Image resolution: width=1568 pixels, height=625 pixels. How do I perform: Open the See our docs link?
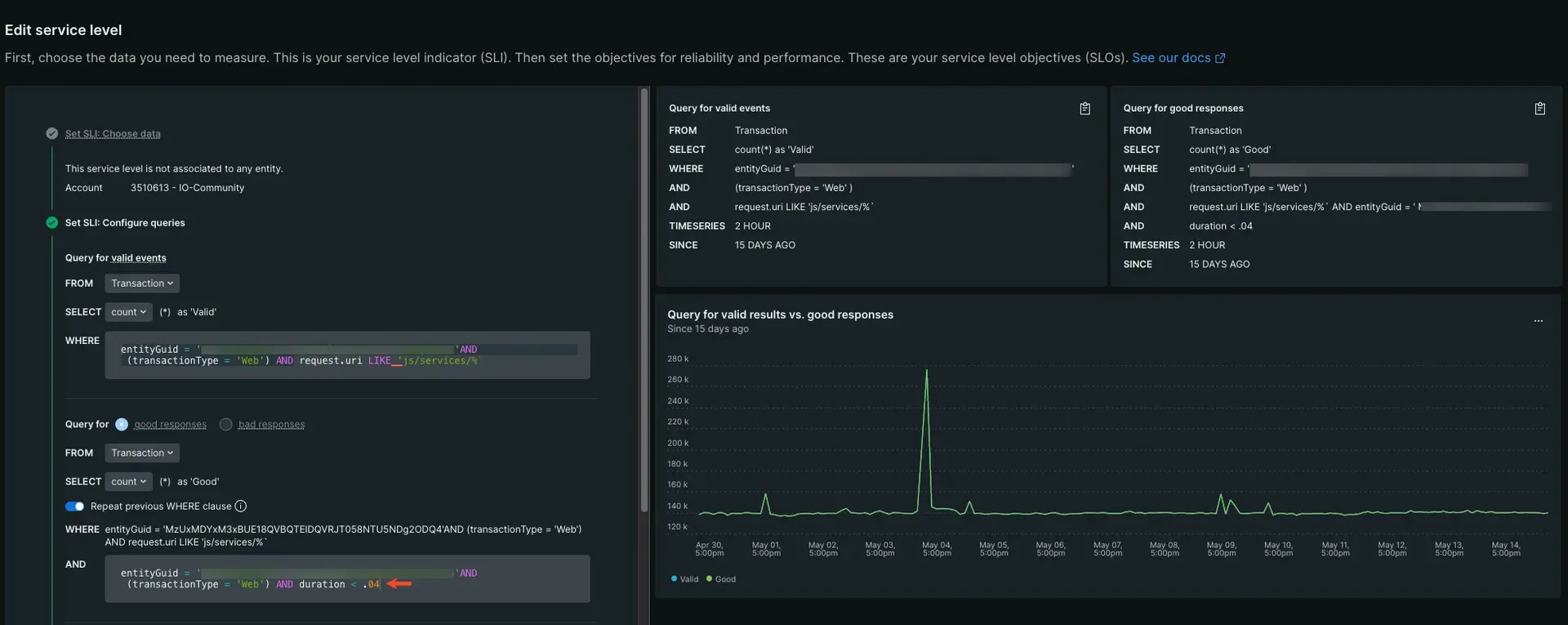coord(1170,58)
